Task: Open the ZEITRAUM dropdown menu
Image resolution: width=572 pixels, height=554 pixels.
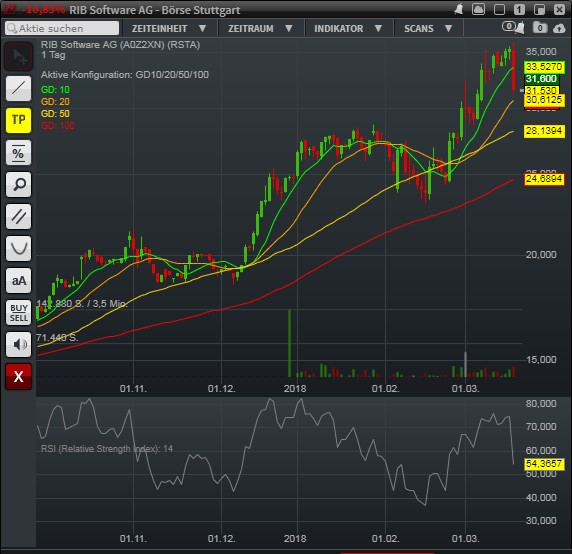Action: 261,28
